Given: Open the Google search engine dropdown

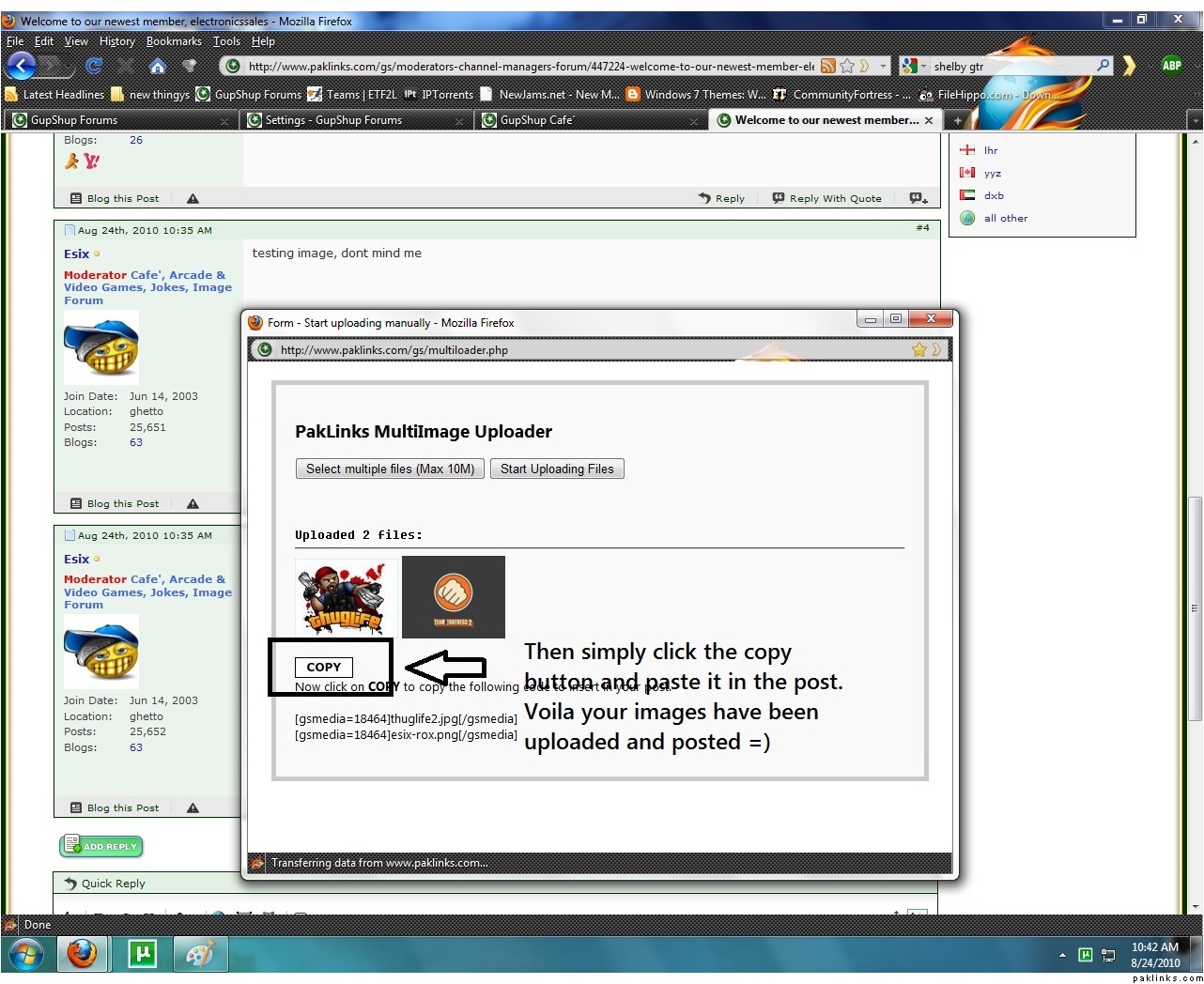Looking at the screenshot, I should coord(910,66).
